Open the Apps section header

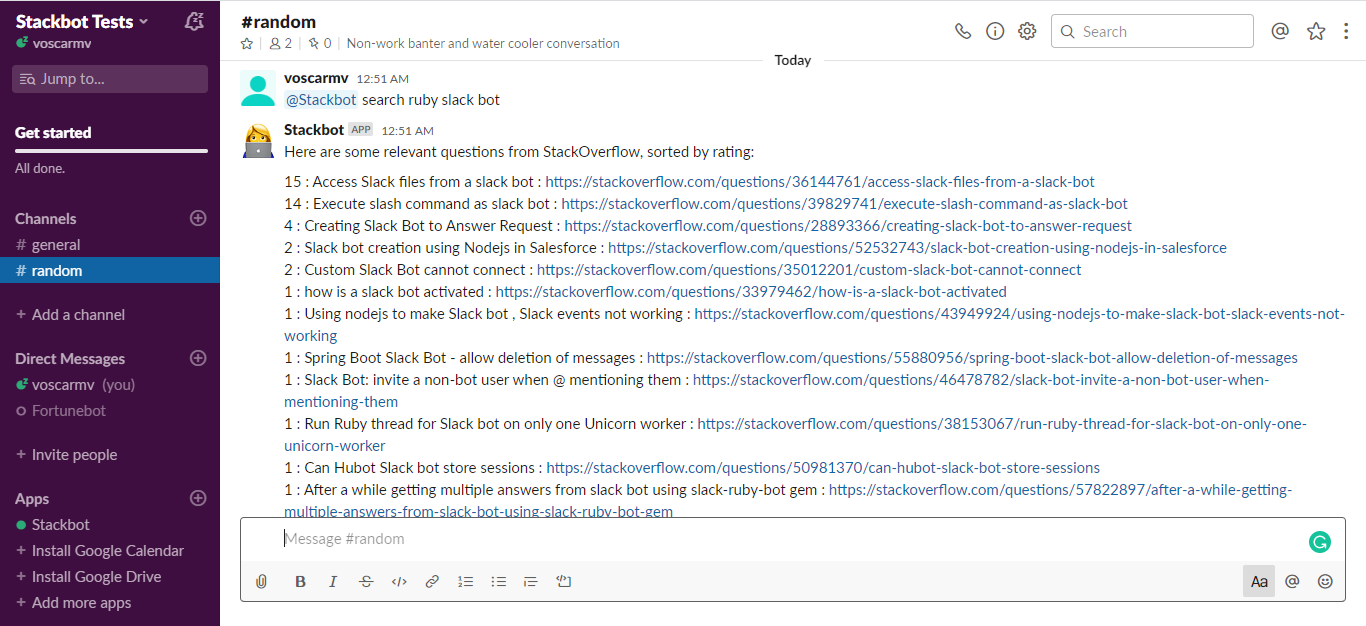(32, 499)
